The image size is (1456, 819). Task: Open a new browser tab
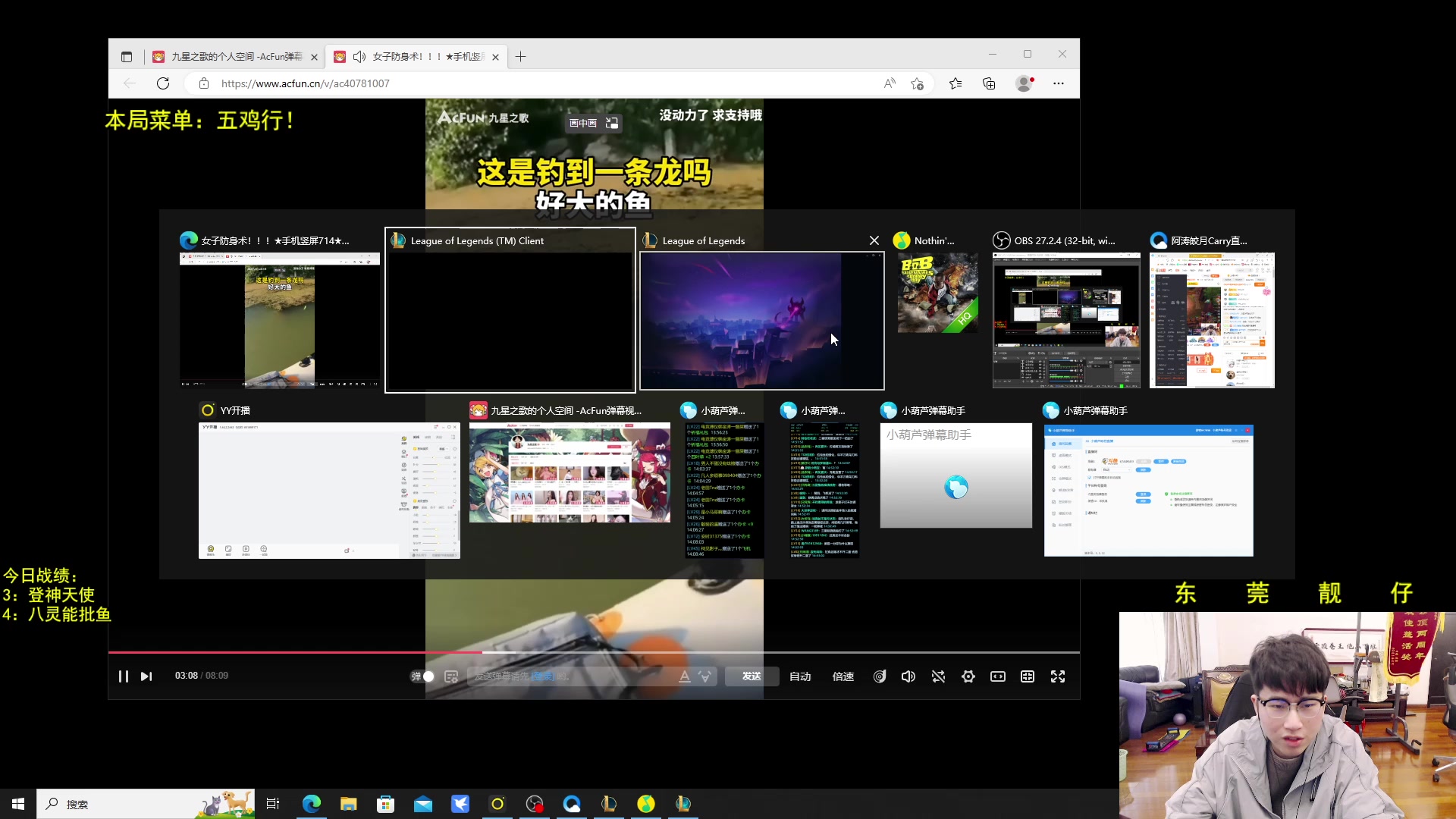point(520,57)
